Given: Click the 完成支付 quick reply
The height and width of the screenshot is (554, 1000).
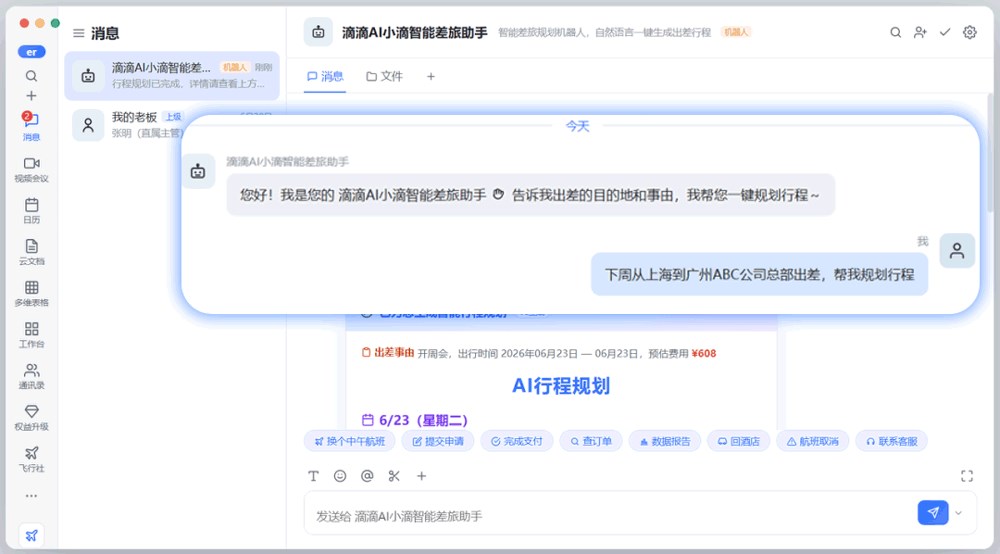Looking at the screenshot, I should (x=517, y=441).
